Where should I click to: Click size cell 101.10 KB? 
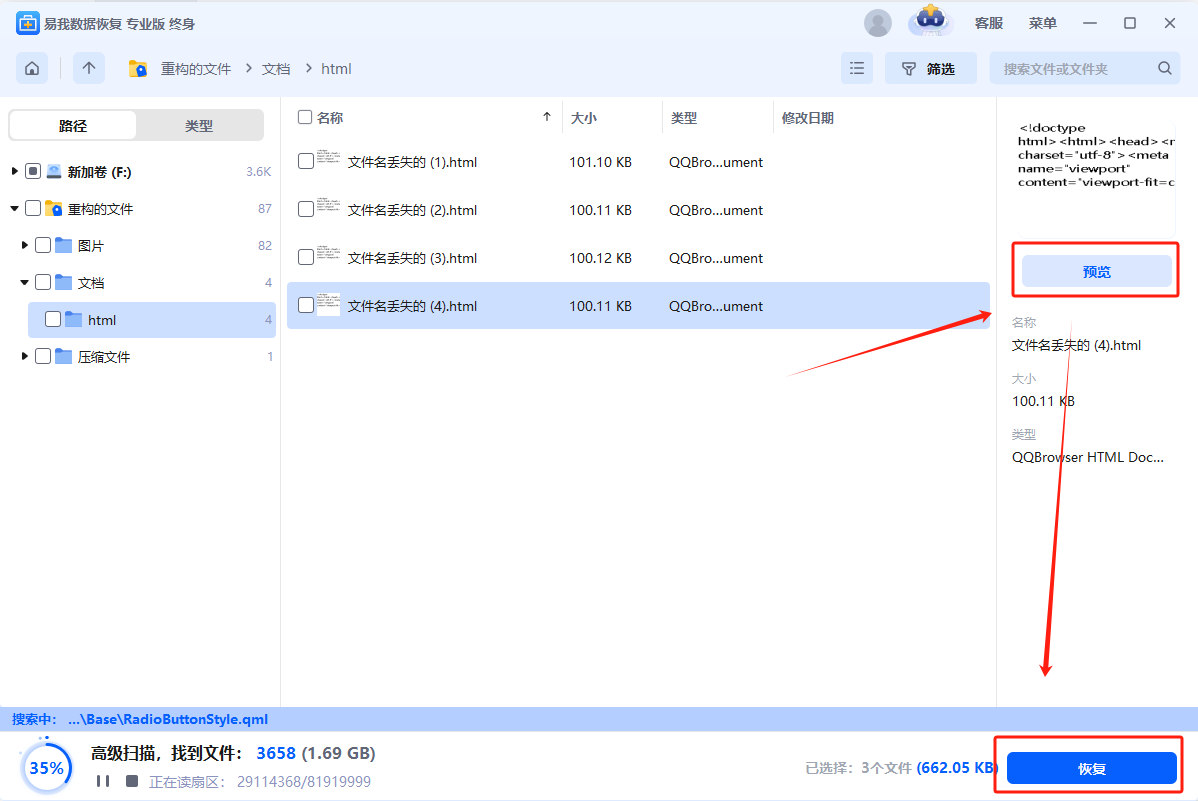[x=601, y=162]
